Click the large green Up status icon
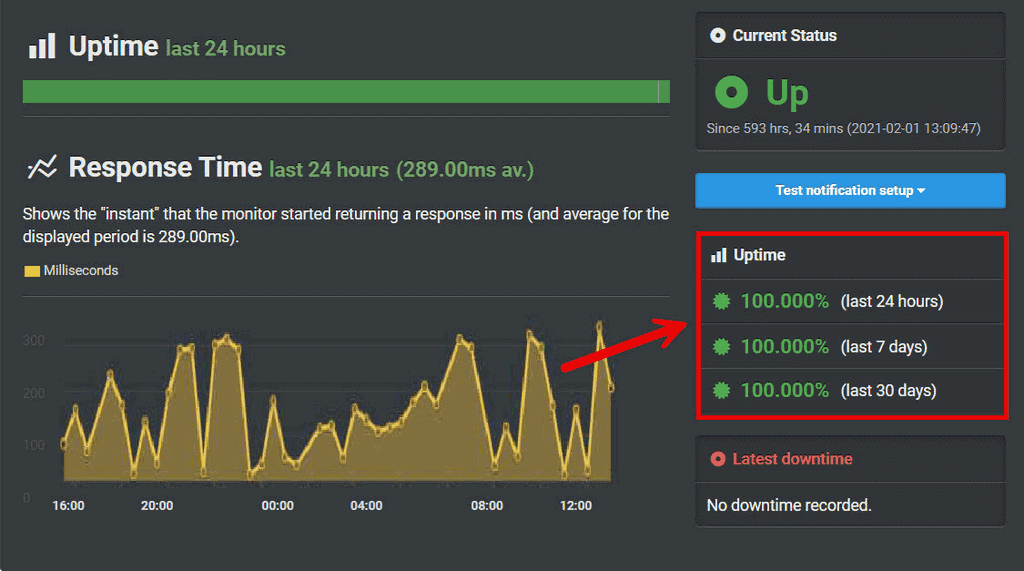This screenshot has width=1024, height=571. [731, 92]
